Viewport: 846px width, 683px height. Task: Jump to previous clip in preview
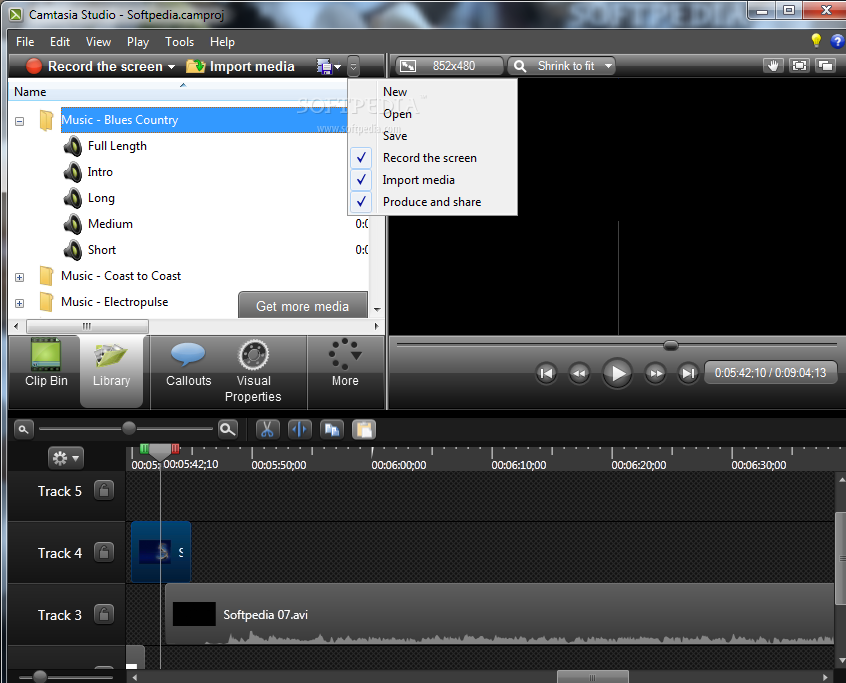[546, 373]
